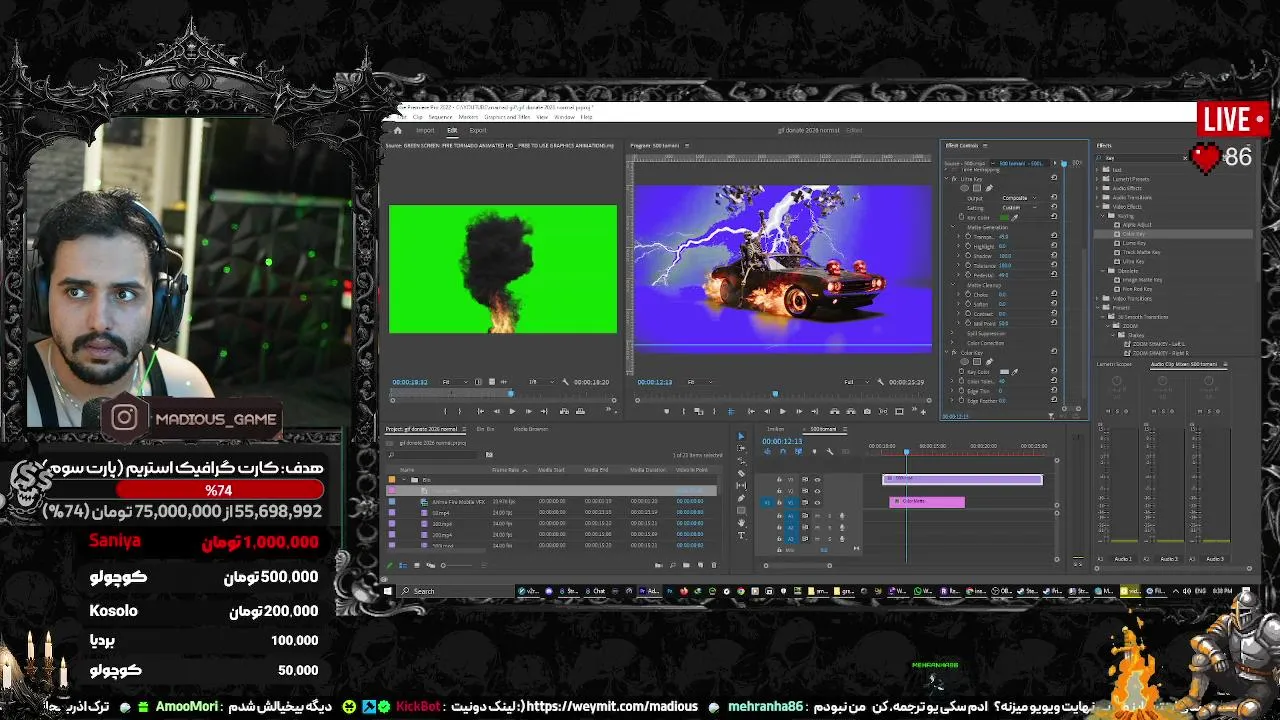Mute audio track A1

pyautogui.click(x=817, y=516)
